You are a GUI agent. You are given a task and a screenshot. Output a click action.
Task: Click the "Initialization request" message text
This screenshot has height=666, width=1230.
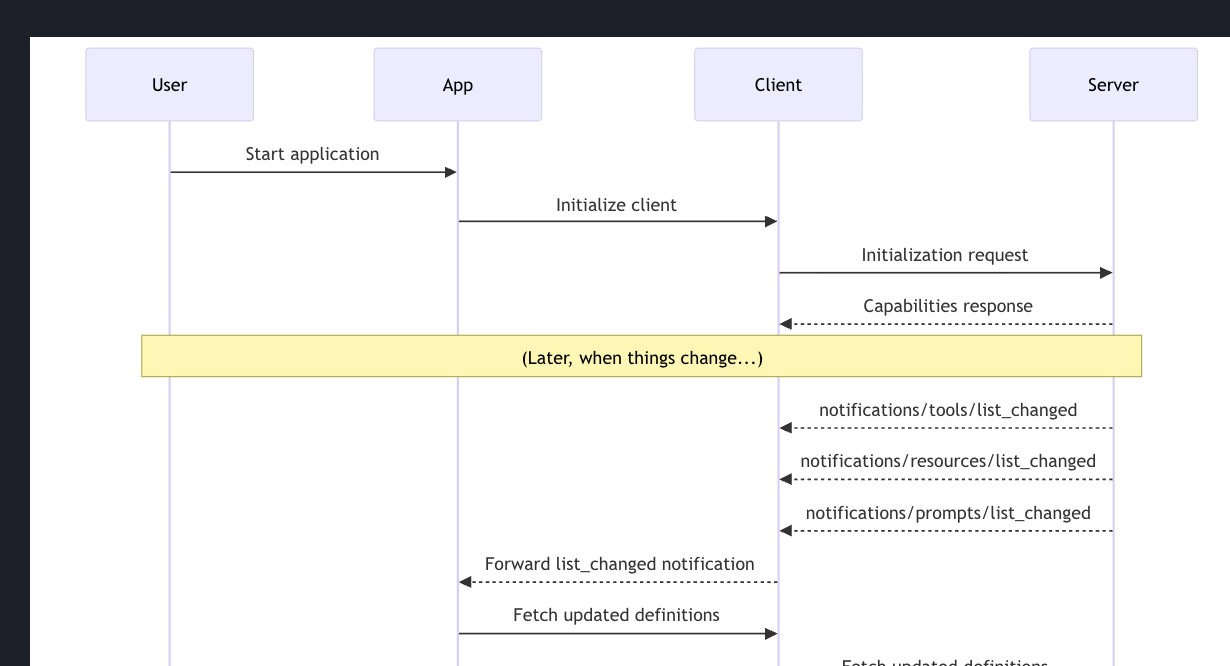pyautogui.click(x=944, y=255)
